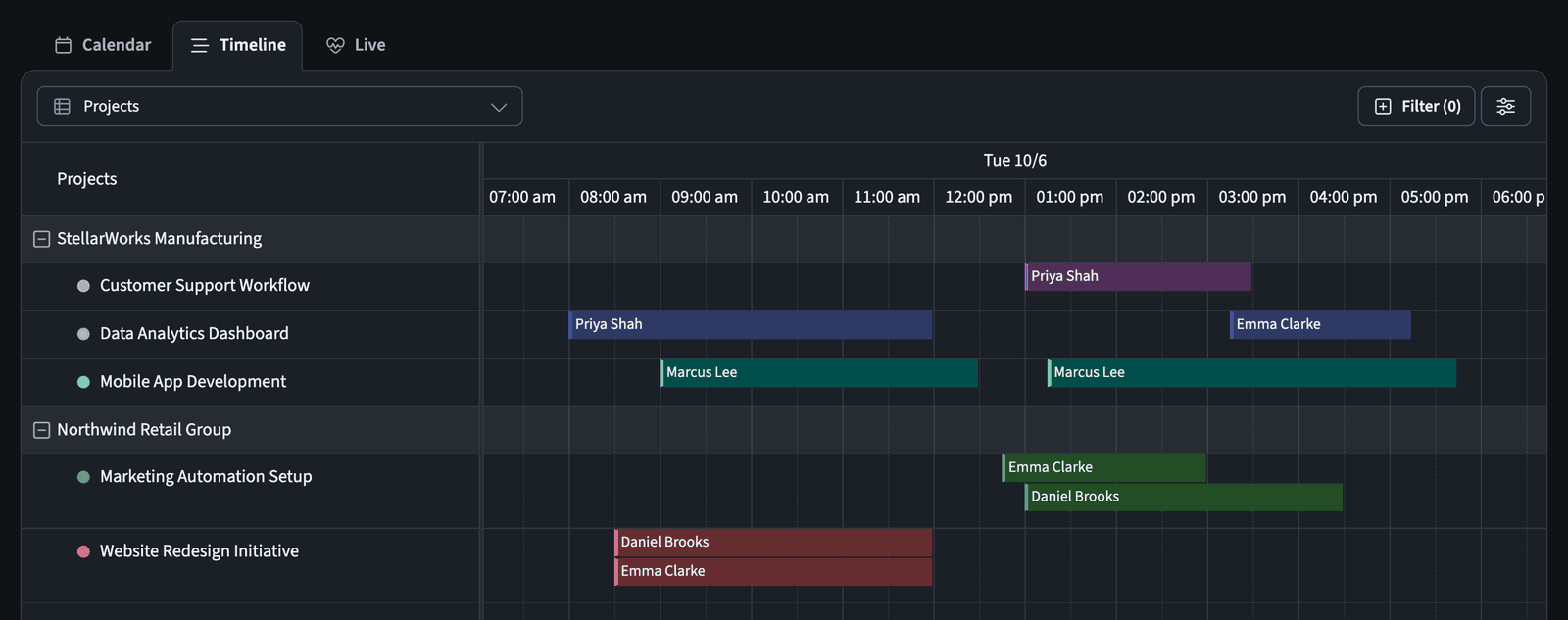Open Emma Clarke's Data Analytics Dashboard entry
The width and height of the screenshot is (1568, 620).
point(1320,325)
